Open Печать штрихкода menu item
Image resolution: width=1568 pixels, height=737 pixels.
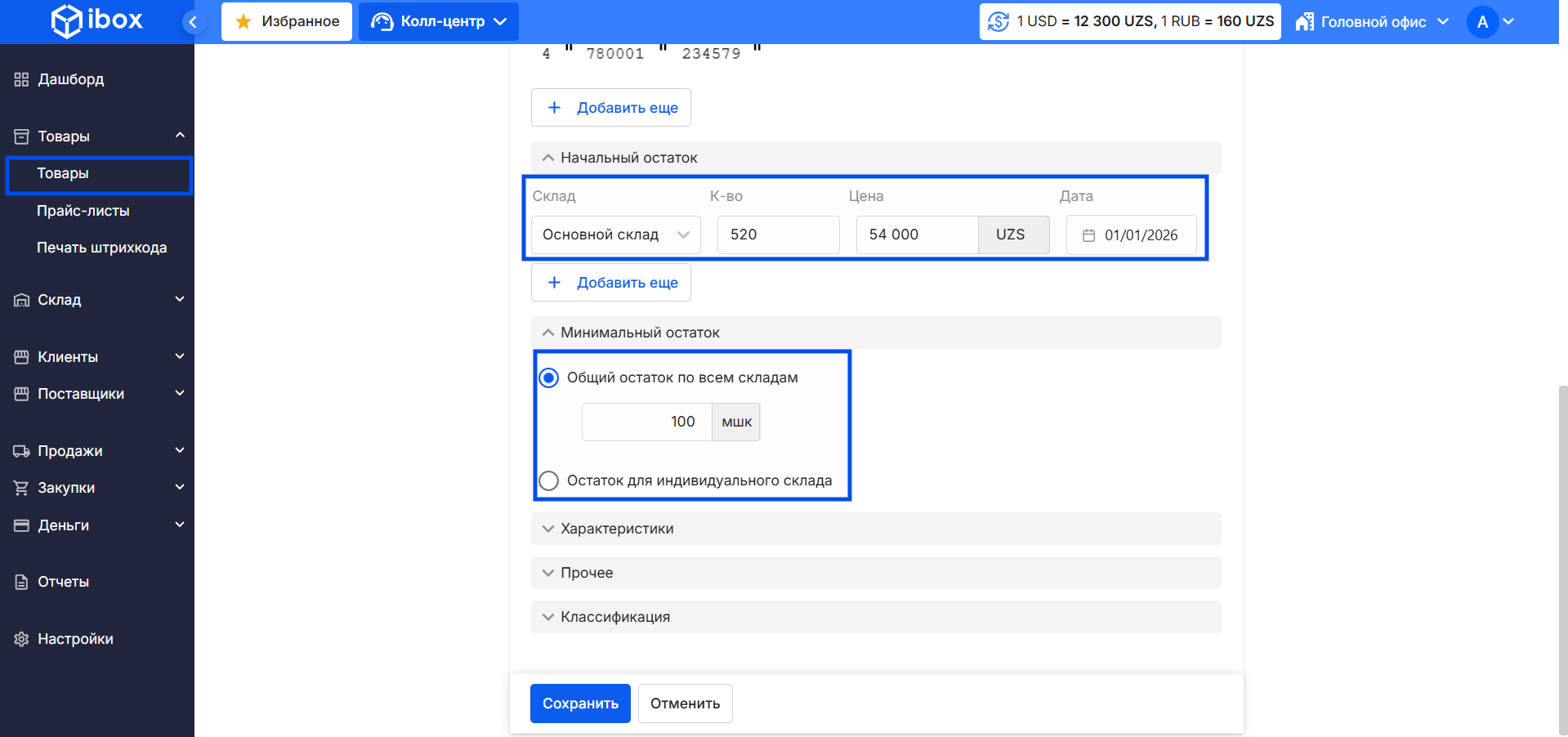(x=101, y=248)
